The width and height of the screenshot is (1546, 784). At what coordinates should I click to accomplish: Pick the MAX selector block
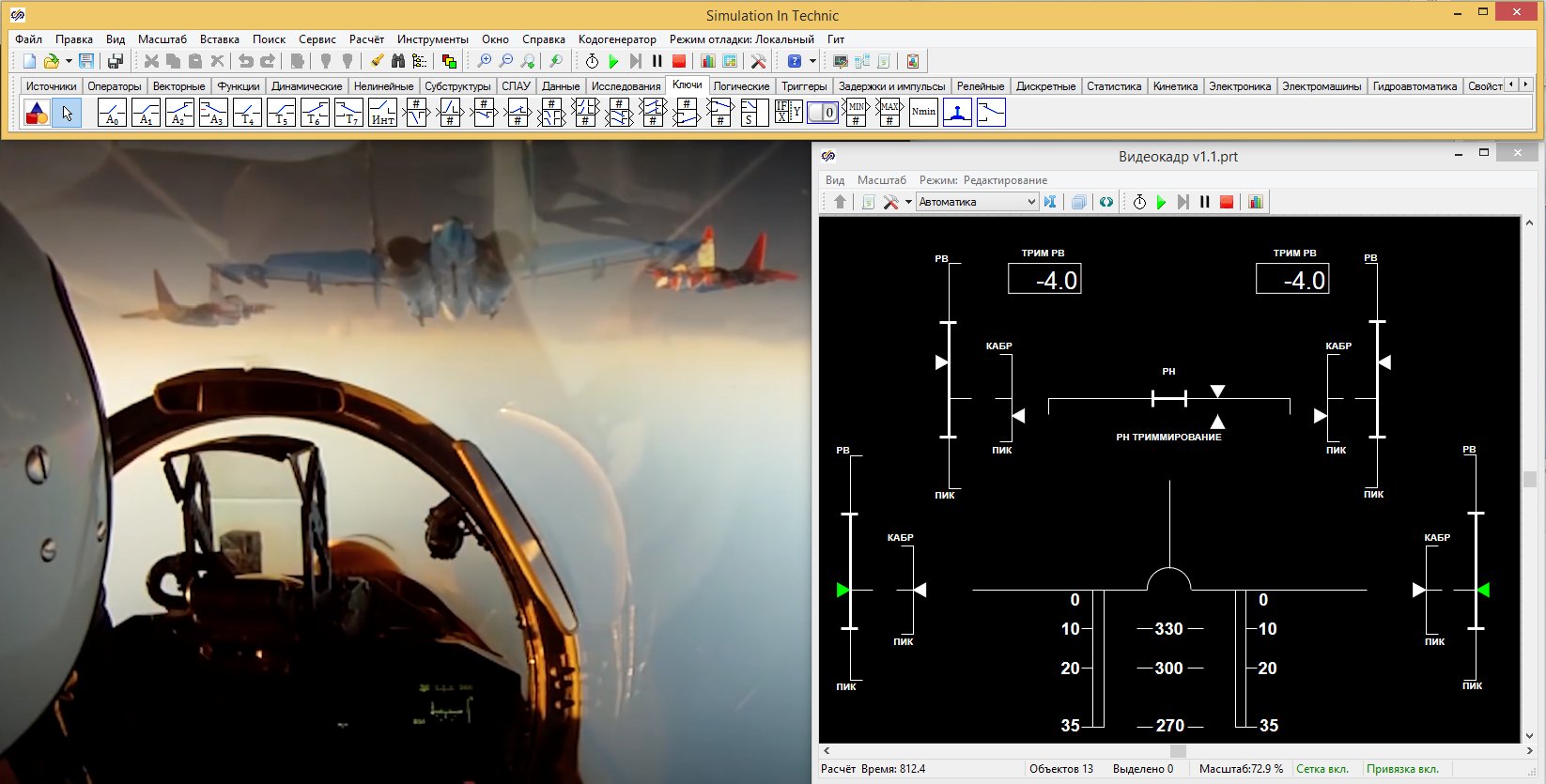889,113
